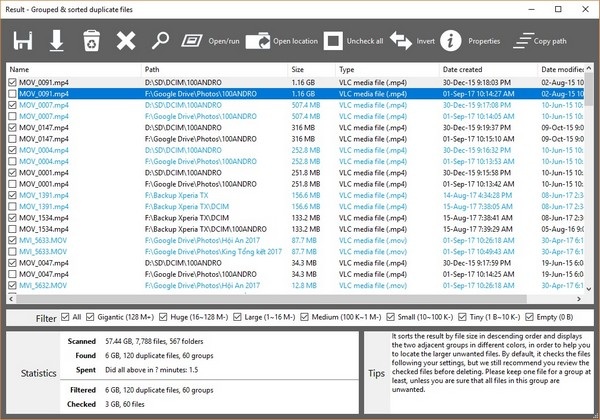Sort by the Date modified column header

click(561, 70)
